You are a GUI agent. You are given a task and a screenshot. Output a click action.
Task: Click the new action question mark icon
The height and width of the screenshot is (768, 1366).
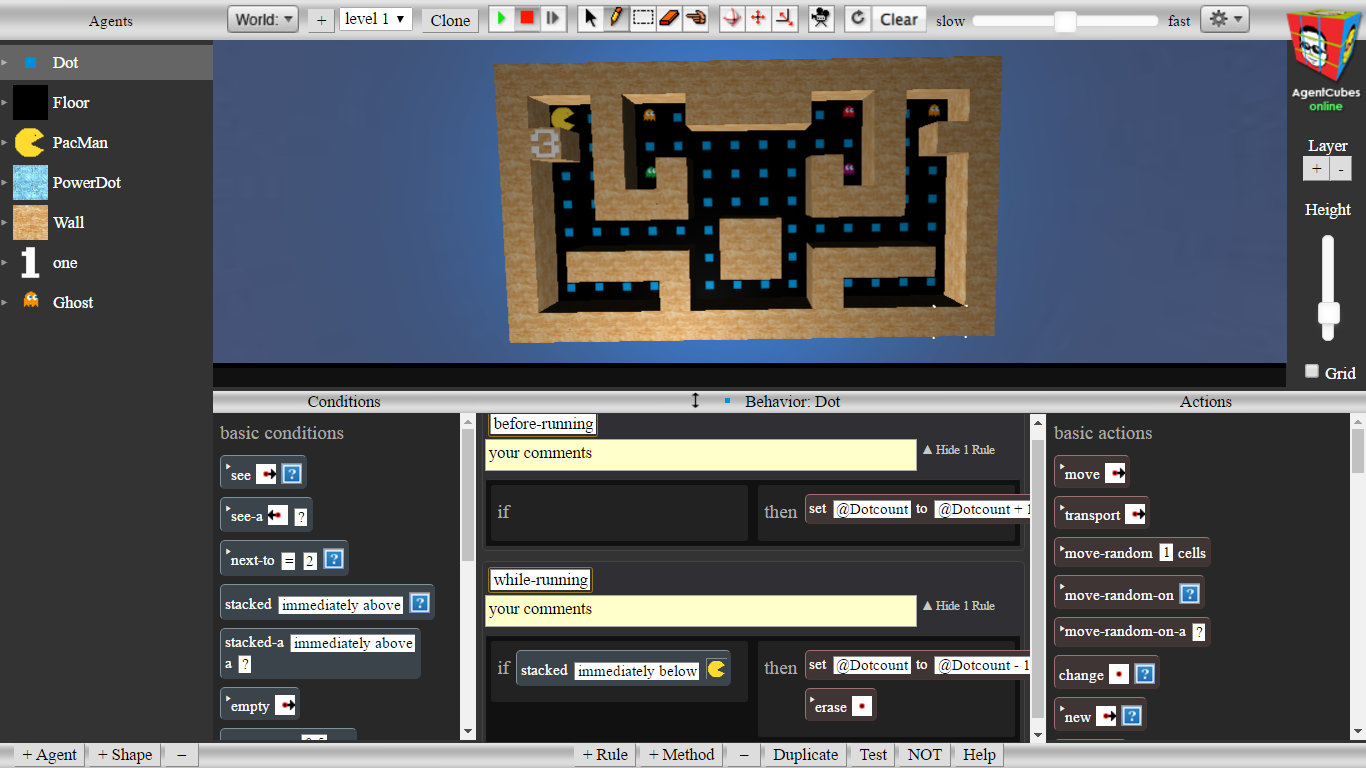click(1131, 716)
